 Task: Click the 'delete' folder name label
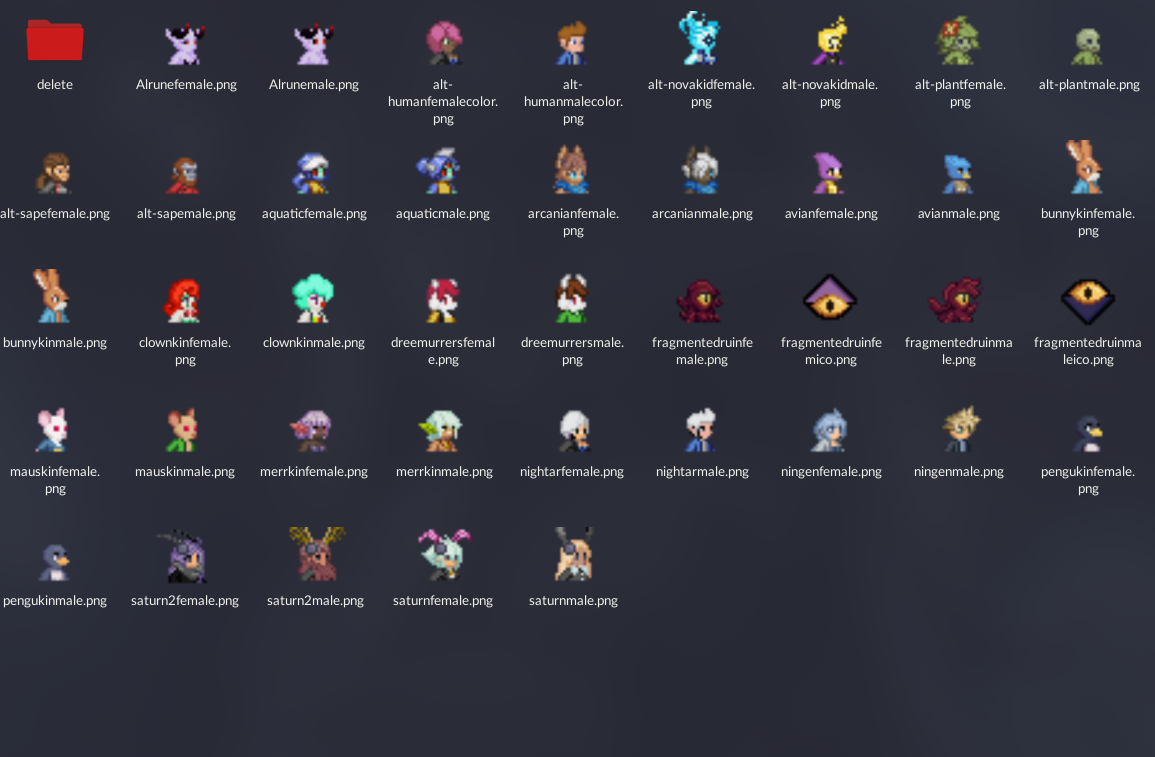coord(55,85)
